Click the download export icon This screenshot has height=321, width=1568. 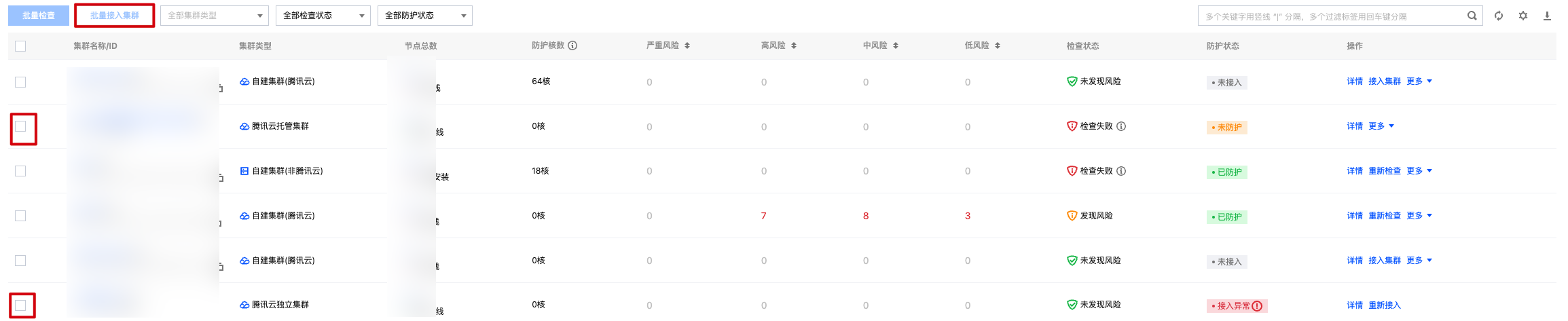[1547, 16]
